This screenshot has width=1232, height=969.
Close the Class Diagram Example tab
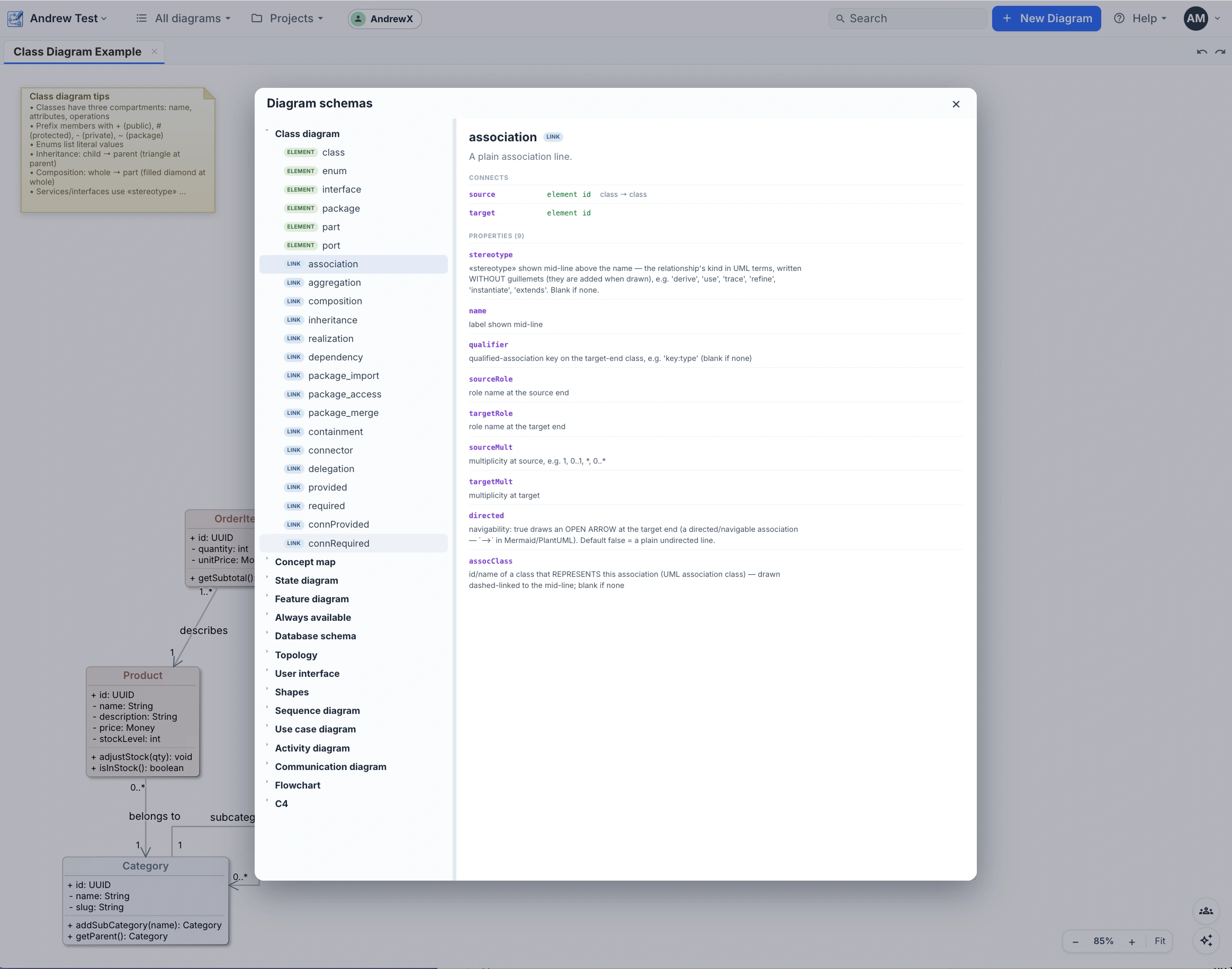coord(155,52)
